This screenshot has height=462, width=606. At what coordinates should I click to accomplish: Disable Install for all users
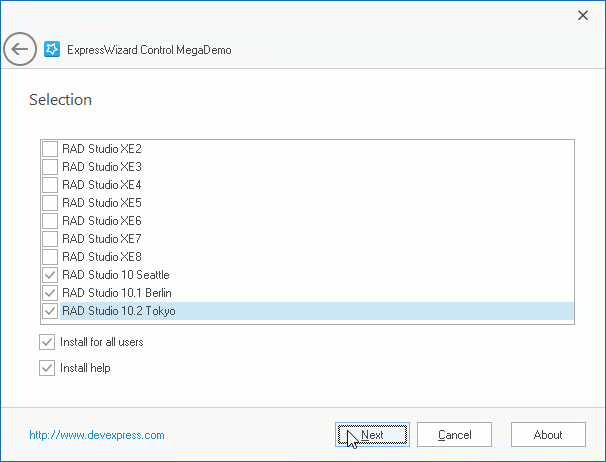[x=47, y=342]
